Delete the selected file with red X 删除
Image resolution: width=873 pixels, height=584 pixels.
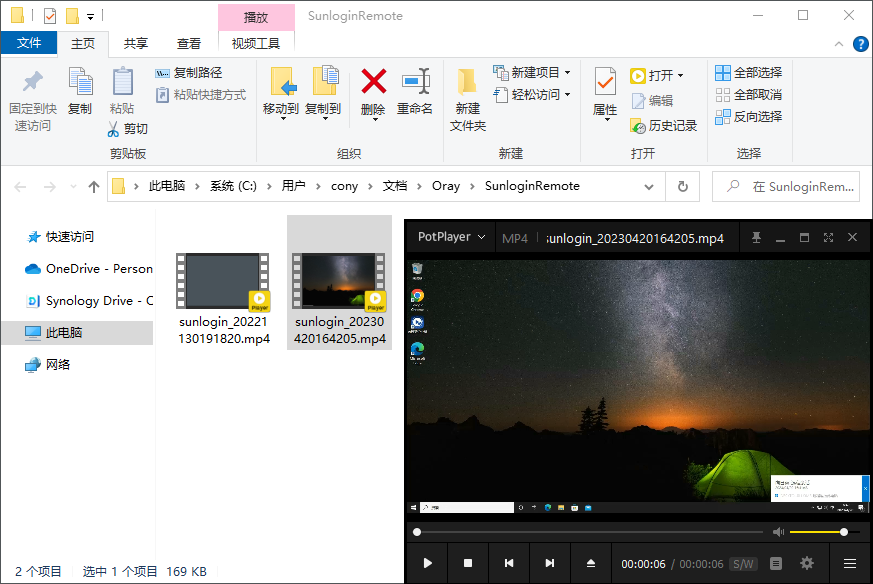coord(373,92)
